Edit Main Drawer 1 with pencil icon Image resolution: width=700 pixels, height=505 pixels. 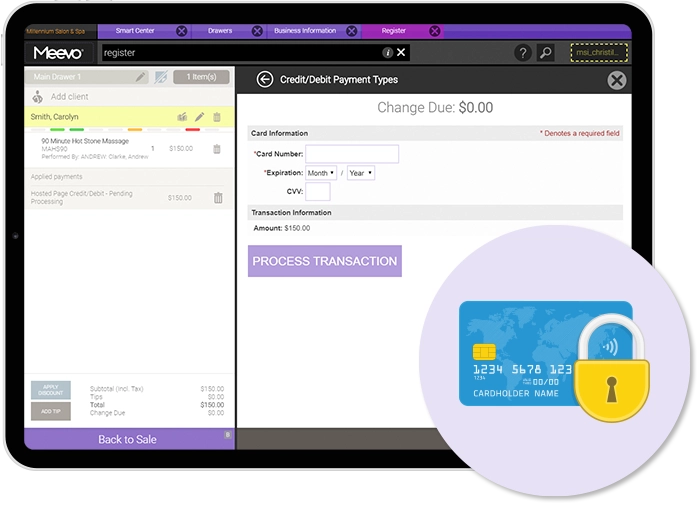coord(141,77)
